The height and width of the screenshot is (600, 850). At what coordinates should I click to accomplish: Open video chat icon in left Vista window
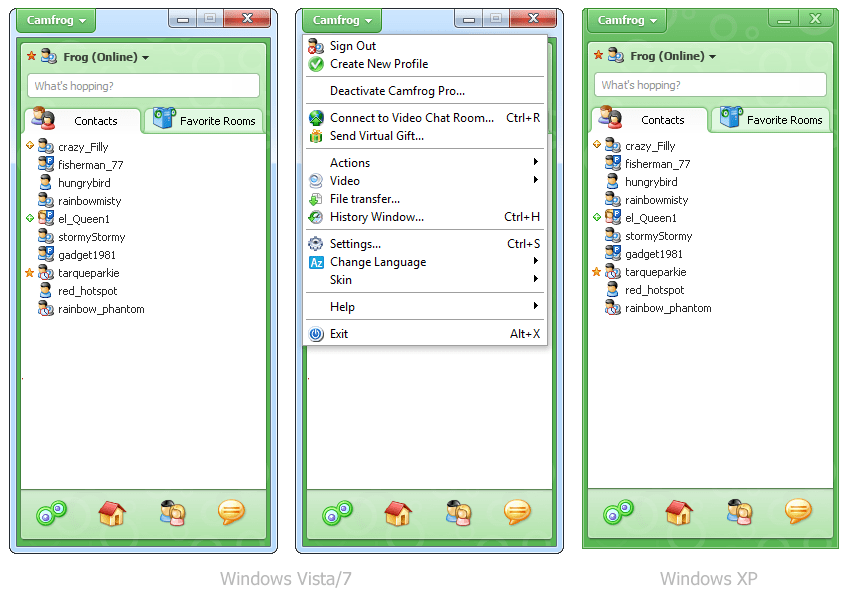(x=51, y=512)
